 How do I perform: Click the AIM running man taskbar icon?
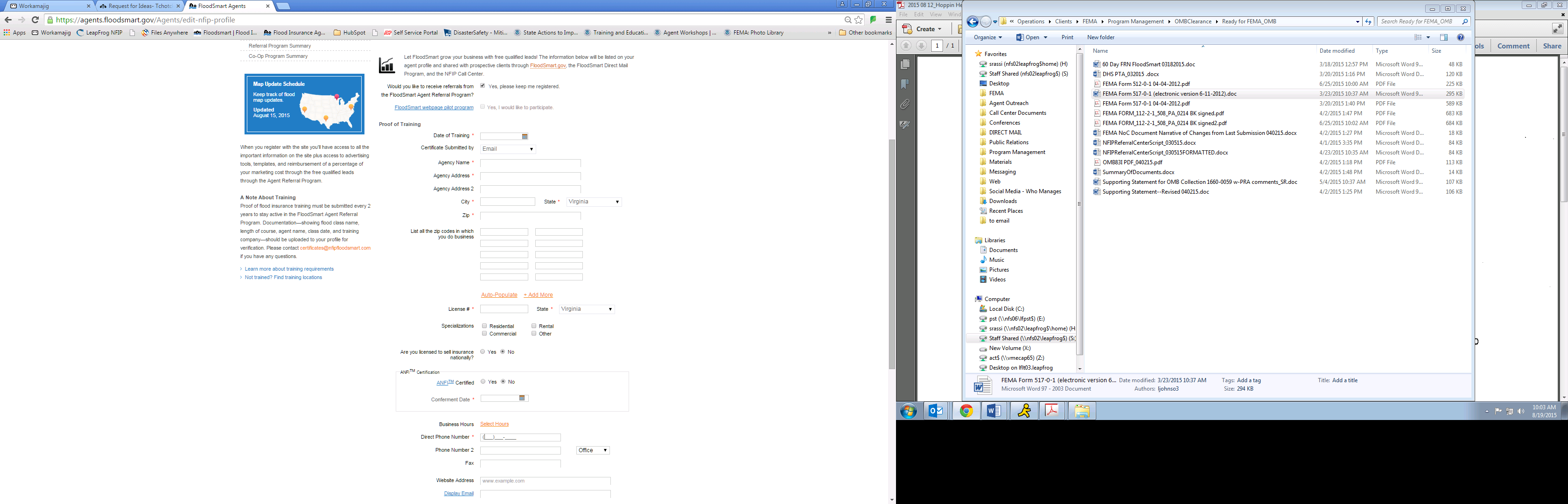(1024, 411)
